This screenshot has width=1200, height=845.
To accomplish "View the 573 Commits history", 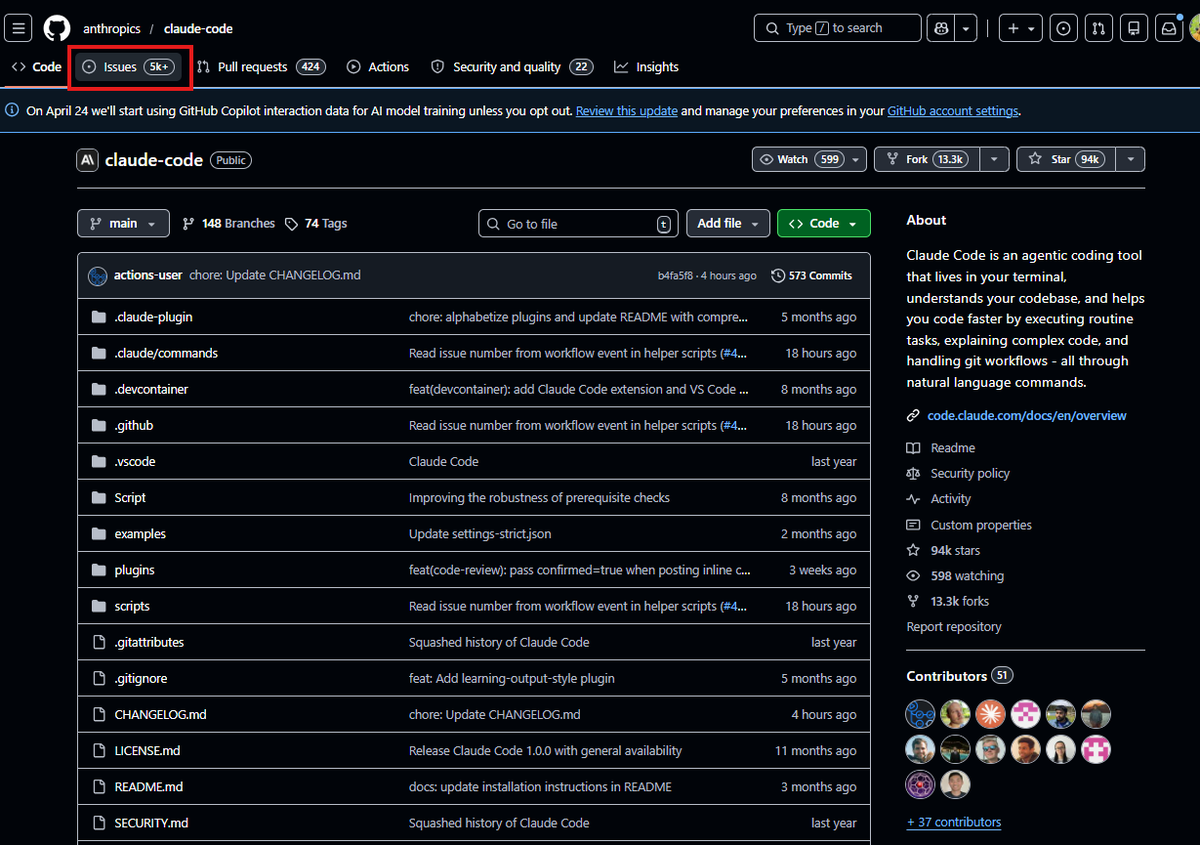I will tap(812, 276).
